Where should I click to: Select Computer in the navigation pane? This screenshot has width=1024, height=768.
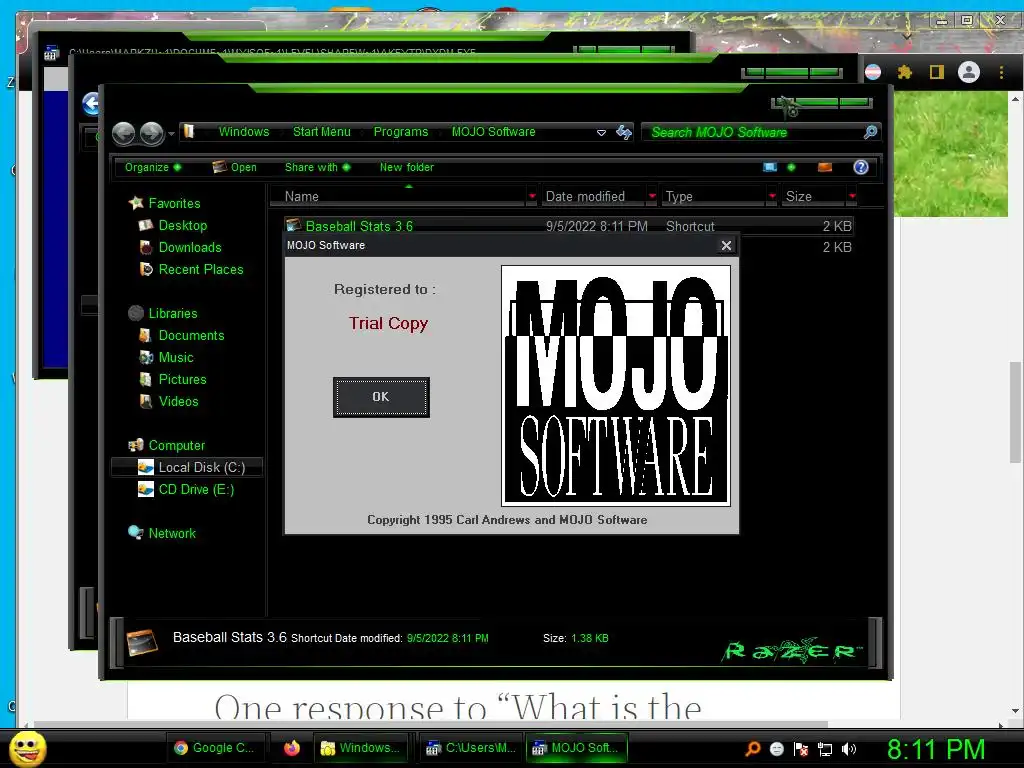pyautogui.click(x=176, y=445)
